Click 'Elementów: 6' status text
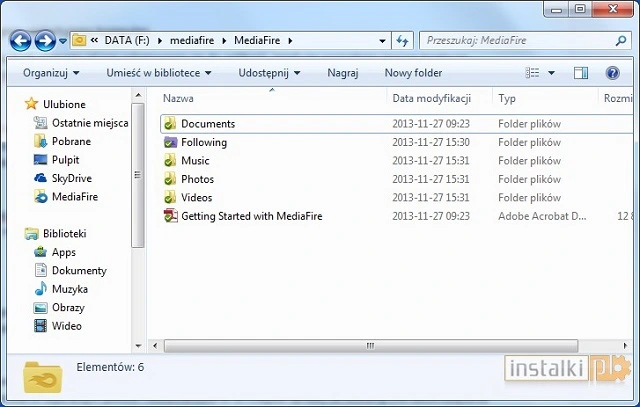The height and width of the screenshot is (407, 640). 110,367
